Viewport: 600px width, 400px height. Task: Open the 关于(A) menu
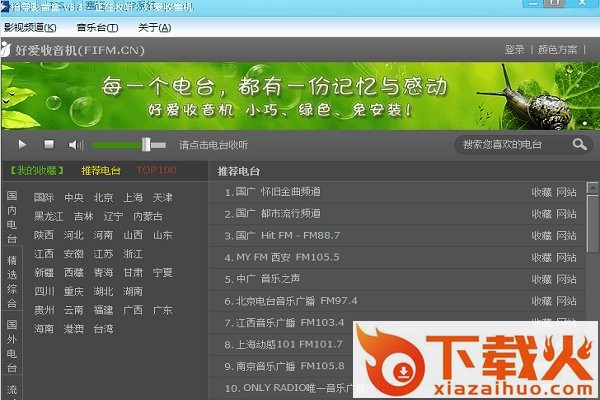(155, 28)
